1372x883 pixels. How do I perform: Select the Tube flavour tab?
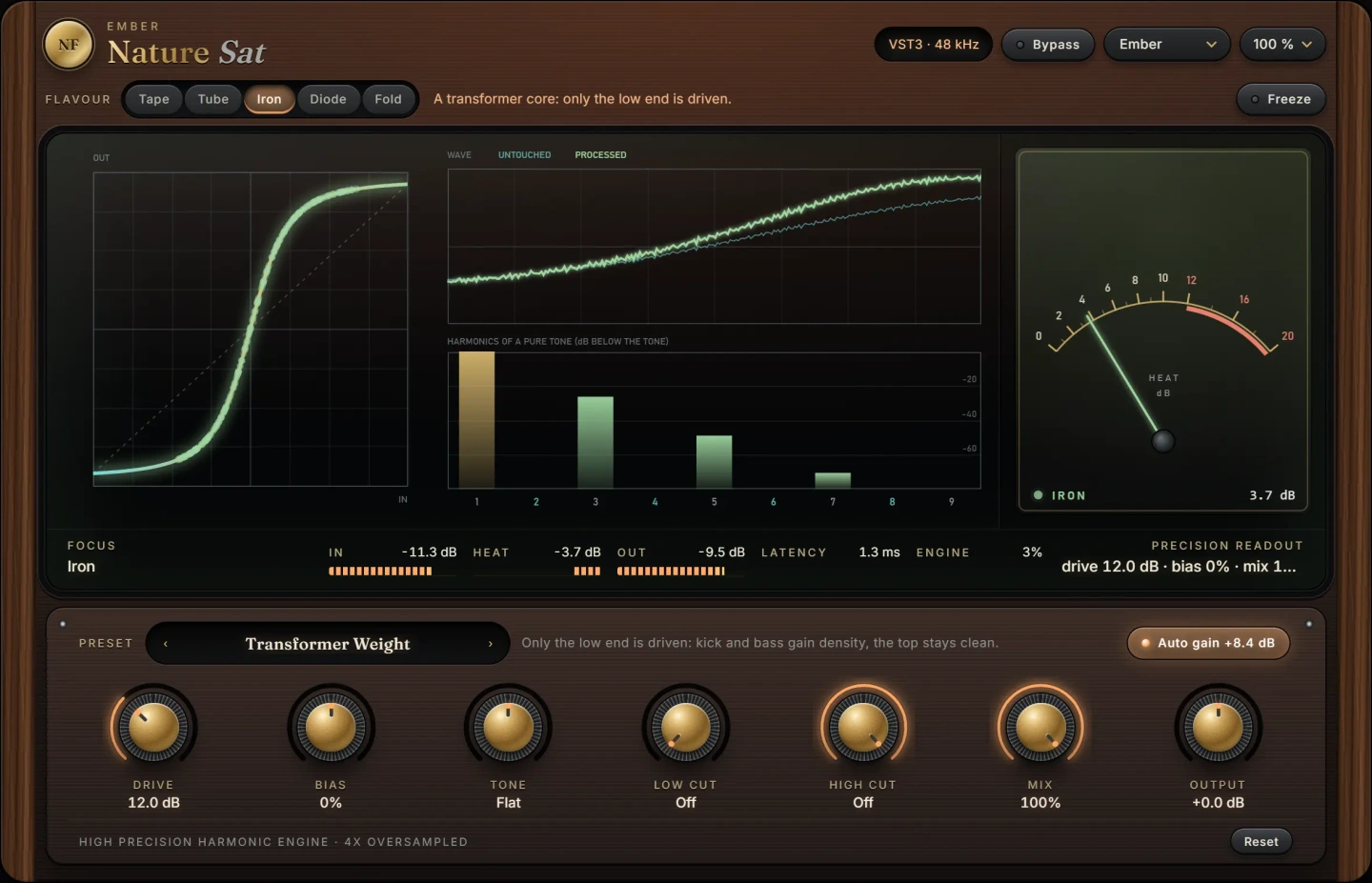click(213, 99)
